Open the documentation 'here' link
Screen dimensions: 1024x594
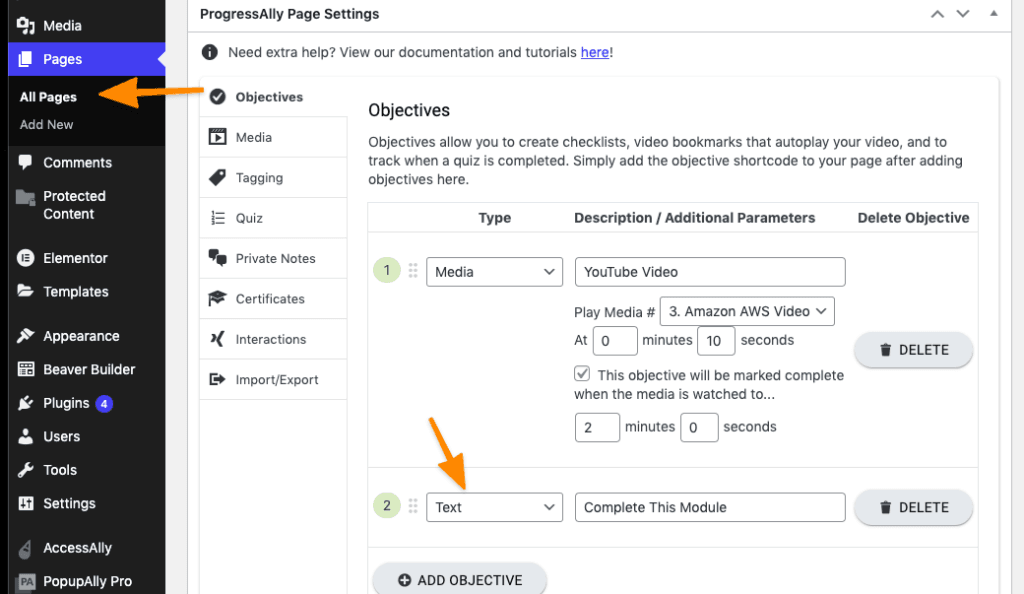(x=594, y=52)
